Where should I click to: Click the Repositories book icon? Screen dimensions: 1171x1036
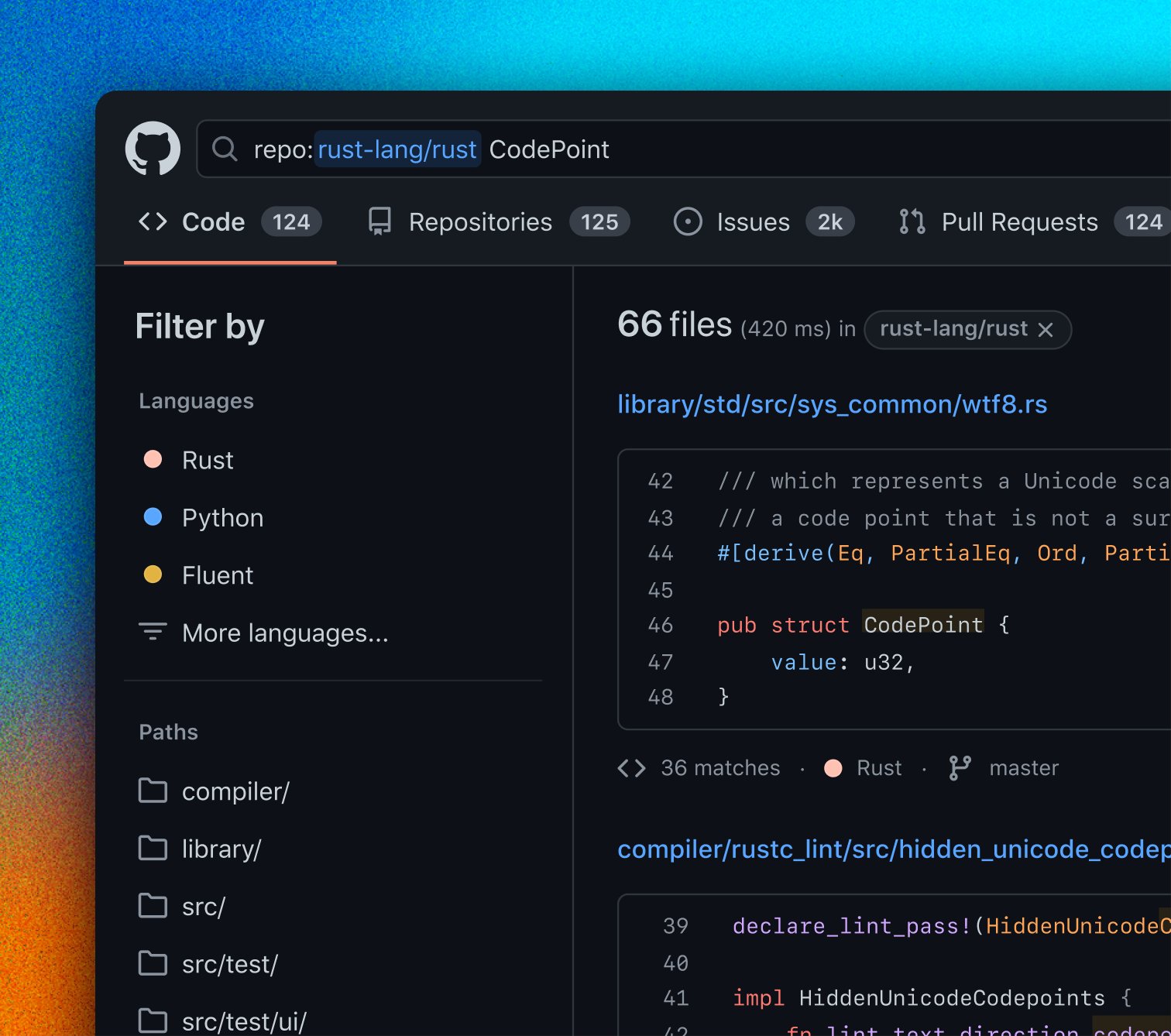coord(379,222)
